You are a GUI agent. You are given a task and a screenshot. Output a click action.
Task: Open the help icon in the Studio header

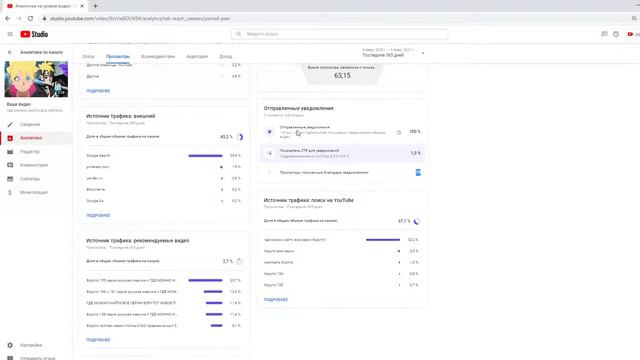coord(616,34)
